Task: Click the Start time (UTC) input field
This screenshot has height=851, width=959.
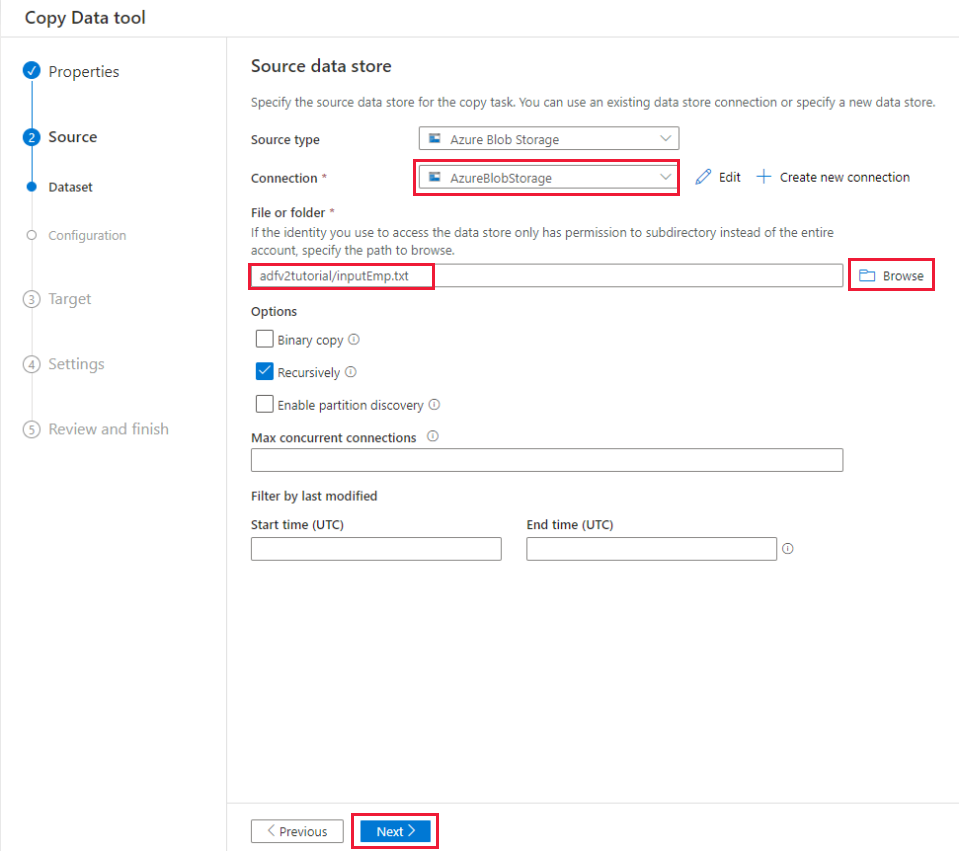Action: point(375,548)
